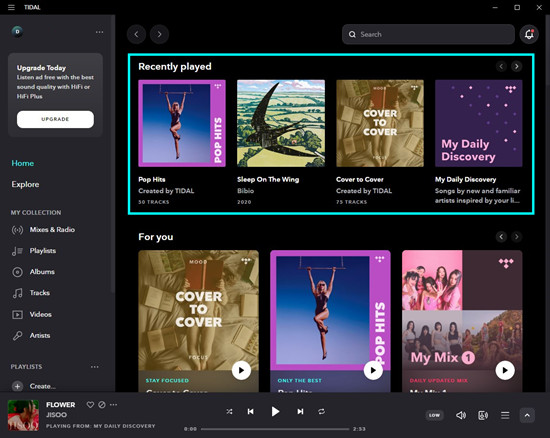Image resolution: width=550 pixels, height=438 pixels.
Task: Click the Create... playlist link
Action: 42,386
